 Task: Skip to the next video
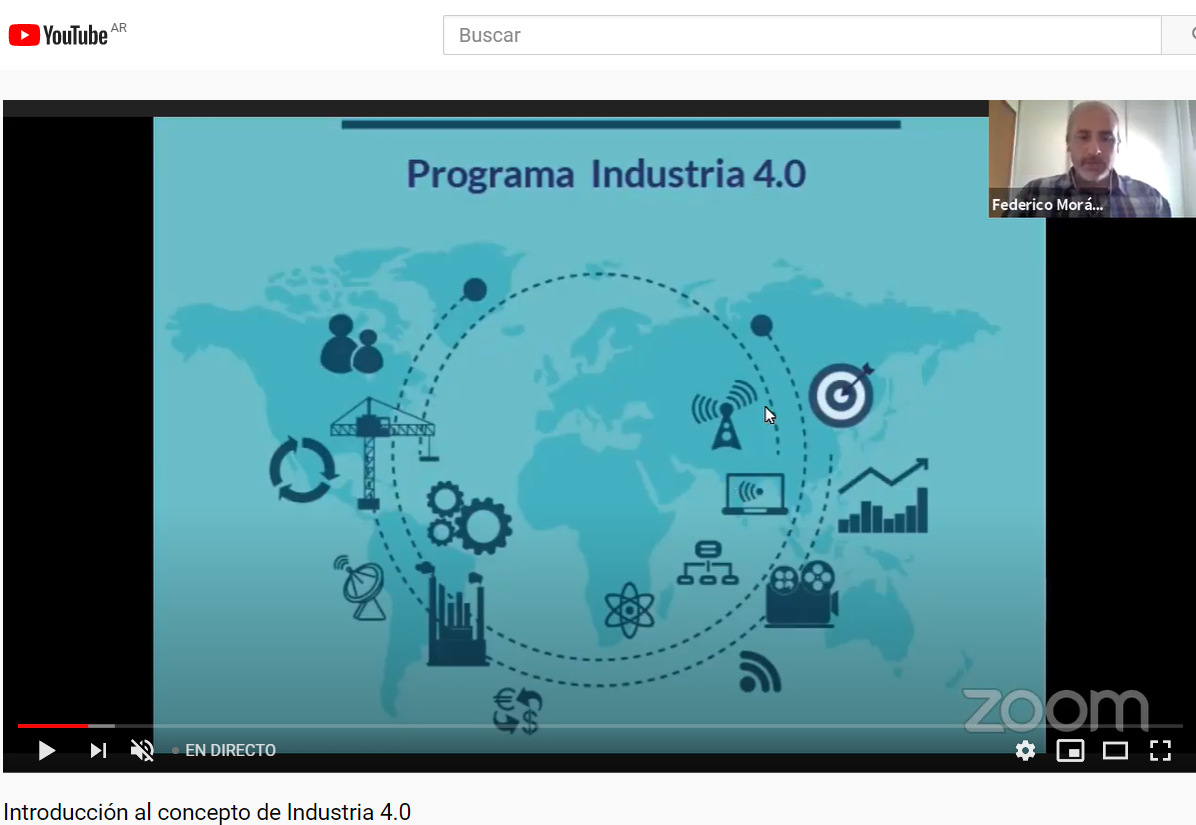coord(98,750)
